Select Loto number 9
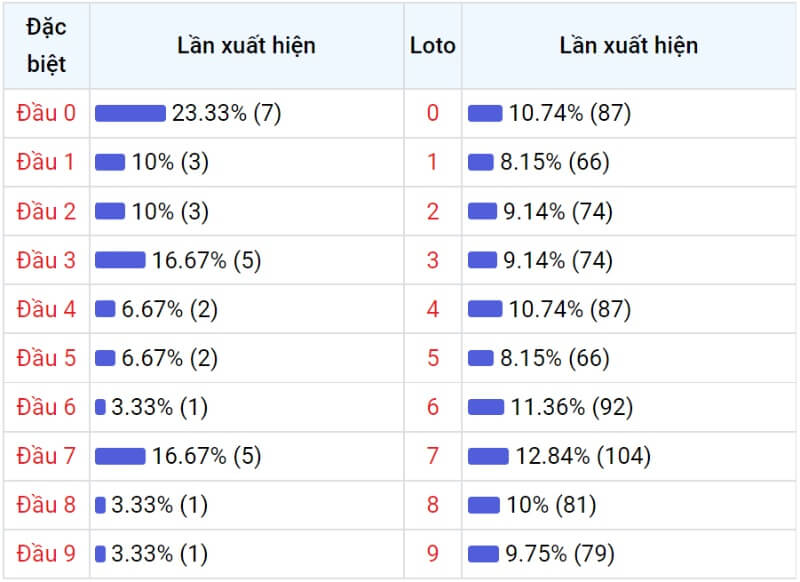Image resolution: width=800 pixels, height=582 pixels. [x=433, y=553]
